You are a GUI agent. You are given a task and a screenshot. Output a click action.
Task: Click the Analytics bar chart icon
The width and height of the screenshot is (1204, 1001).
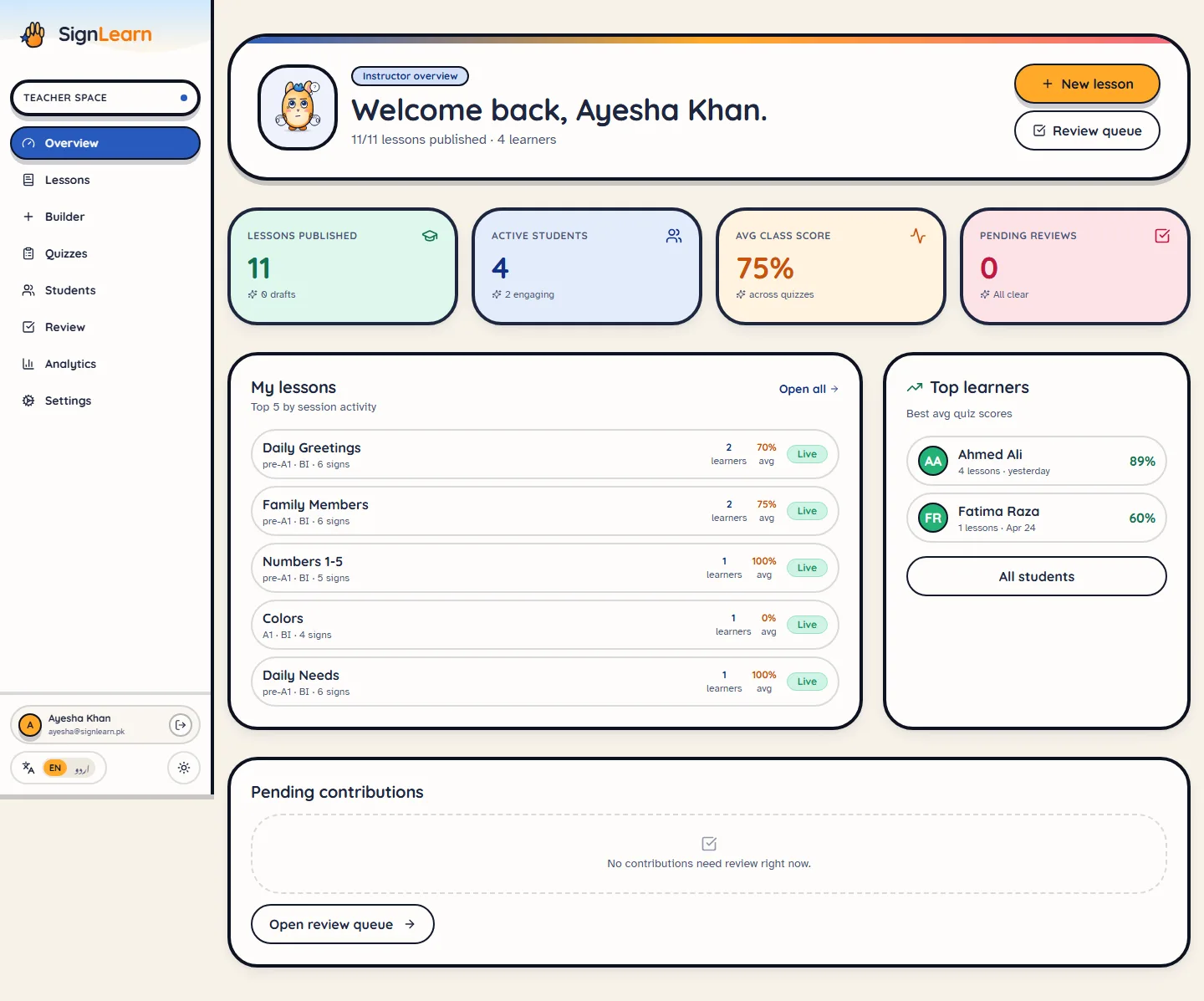tap(28, 364)
